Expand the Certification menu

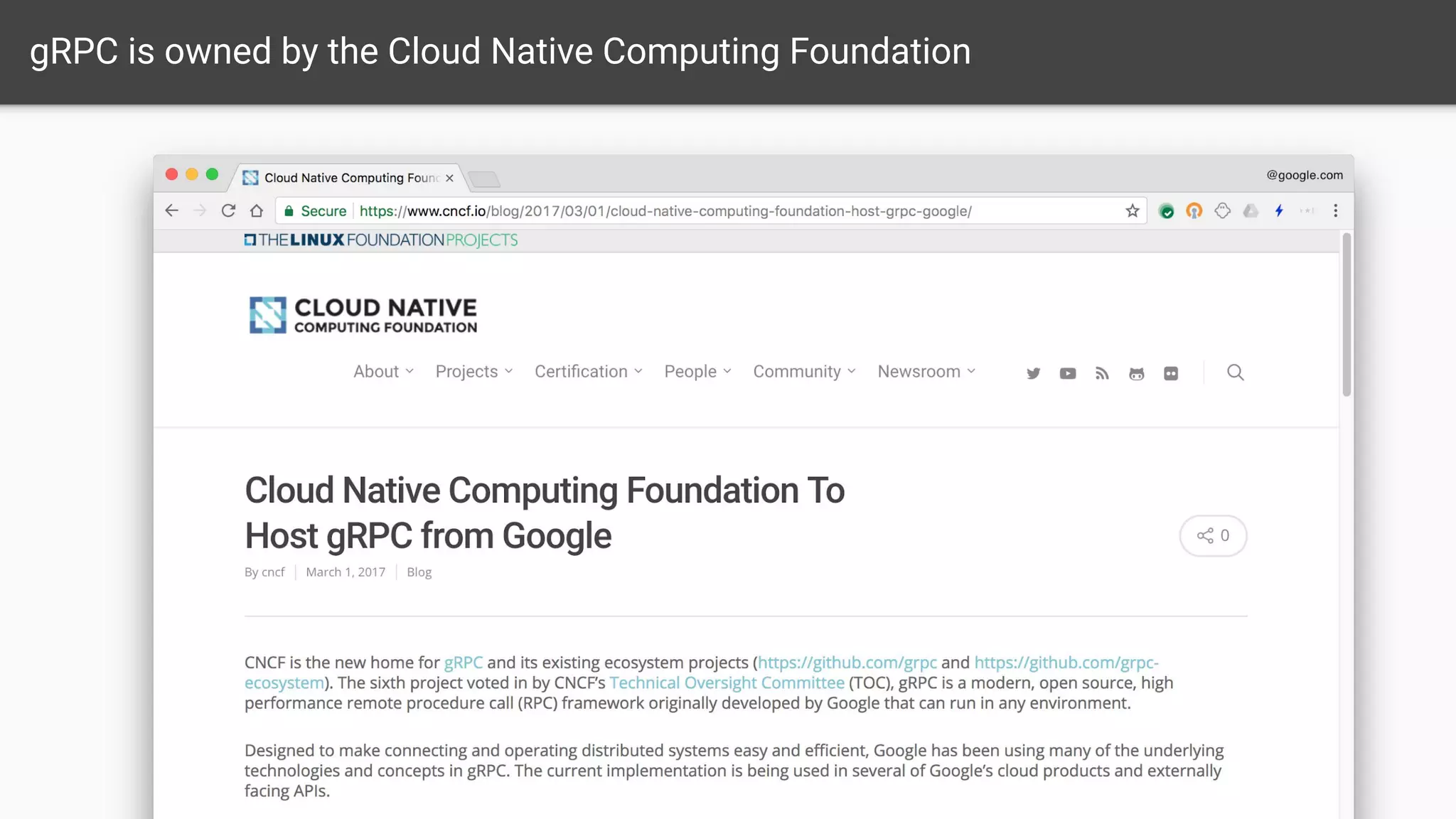point(589,372)
